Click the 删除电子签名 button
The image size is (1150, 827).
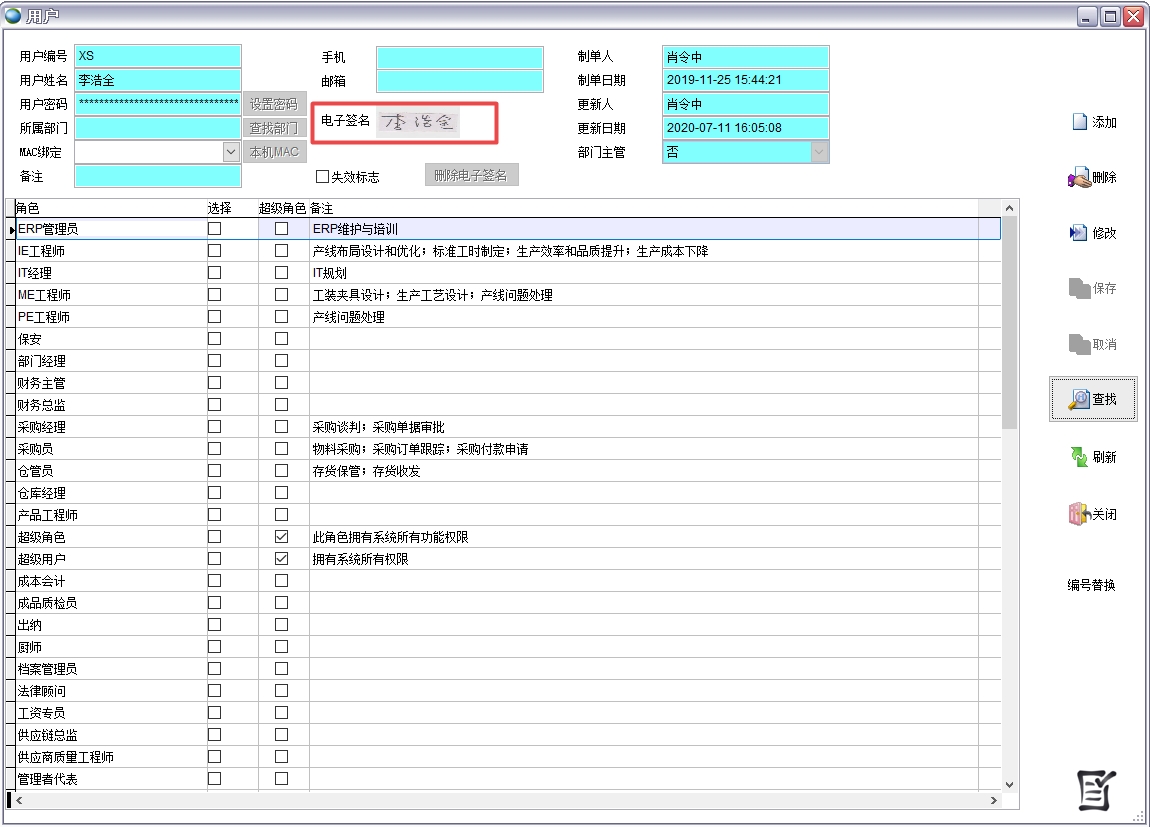point(471,175)
